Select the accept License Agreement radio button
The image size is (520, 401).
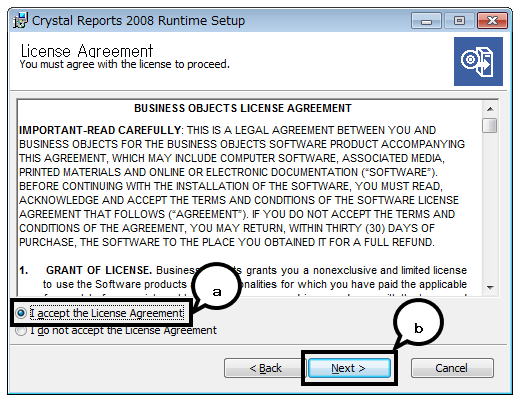(21, 313)
